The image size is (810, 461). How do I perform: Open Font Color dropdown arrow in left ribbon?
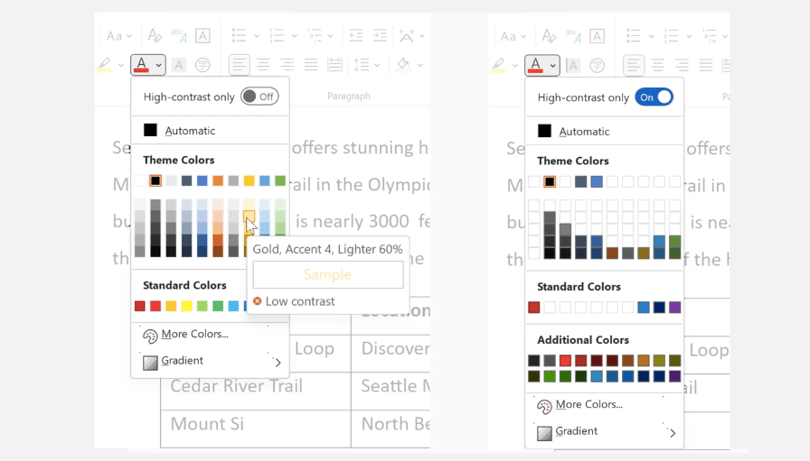click(x=159, y=65)
